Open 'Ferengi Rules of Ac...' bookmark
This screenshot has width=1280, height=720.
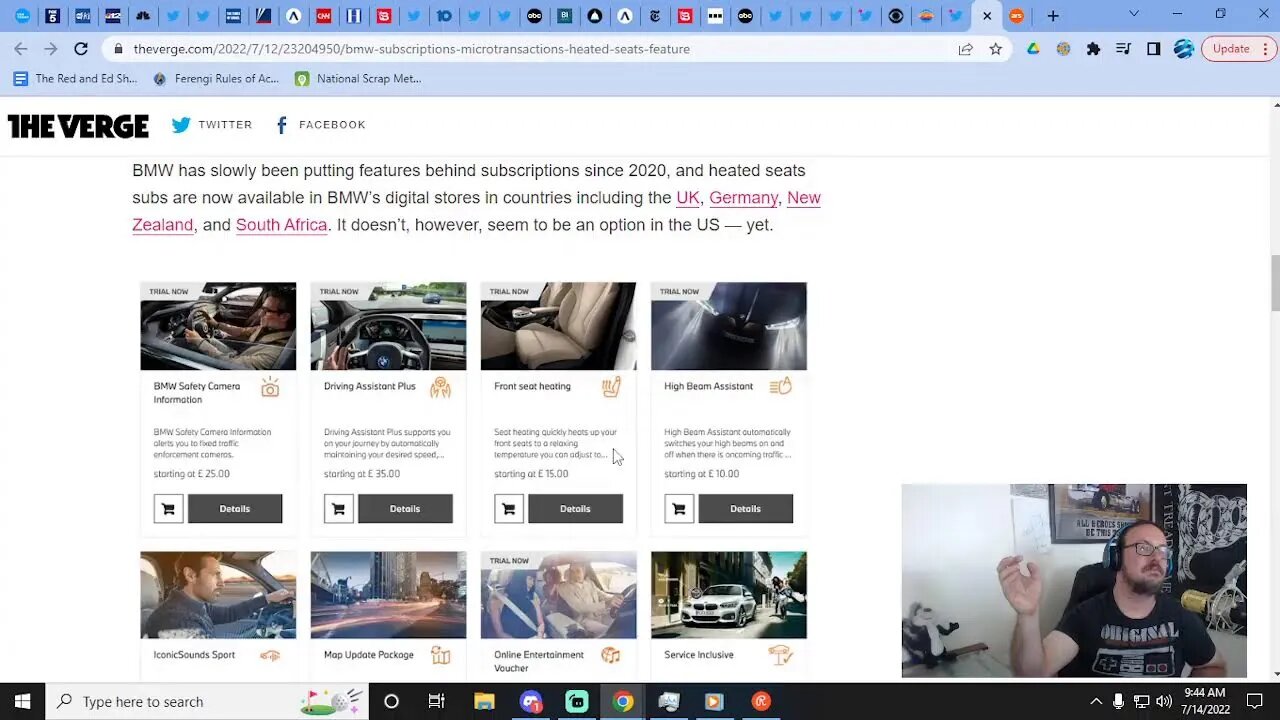[x=216, y=78]
